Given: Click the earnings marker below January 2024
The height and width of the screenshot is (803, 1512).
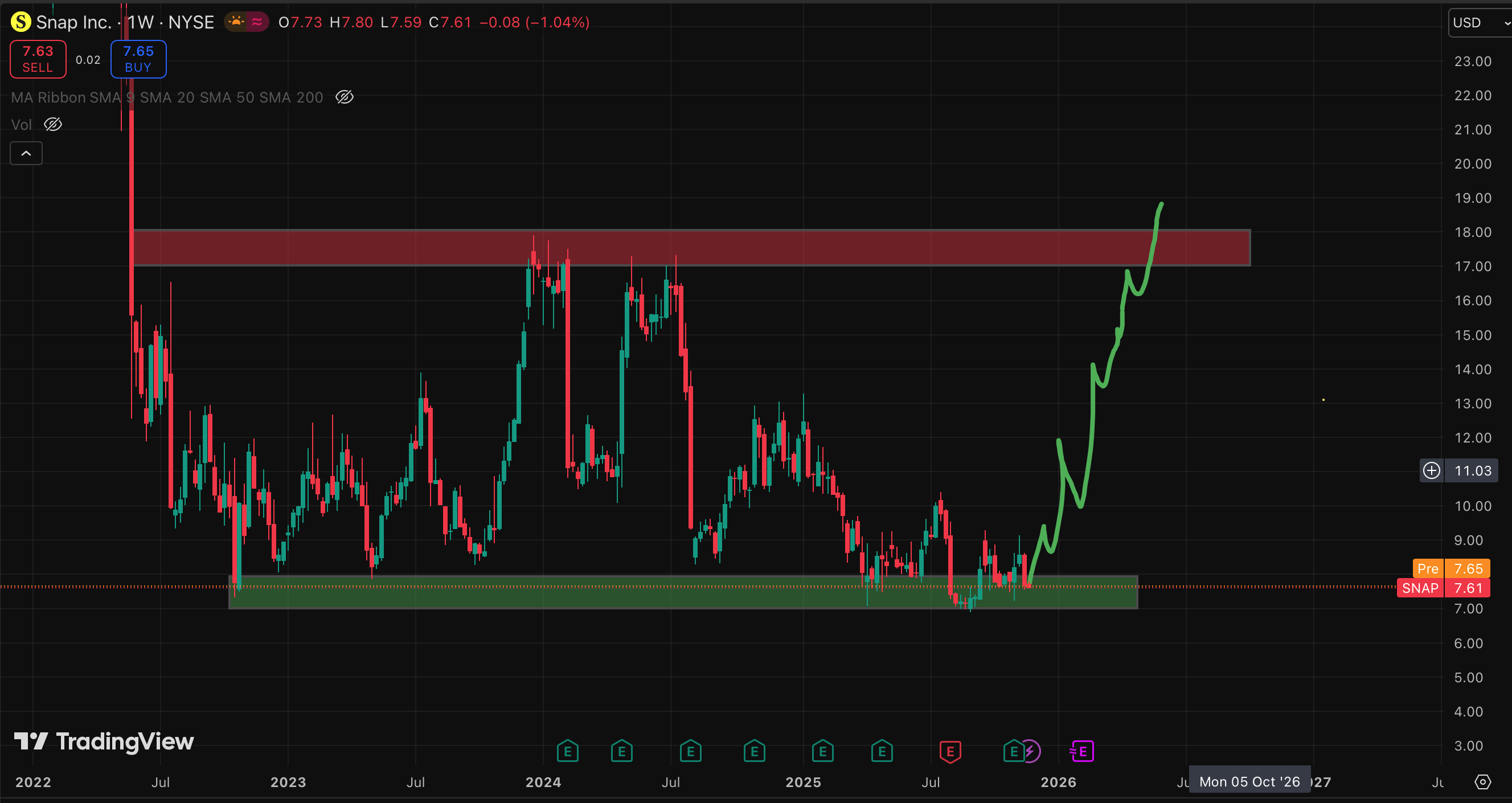Looking at the screenshot, I should coord(567,751).
